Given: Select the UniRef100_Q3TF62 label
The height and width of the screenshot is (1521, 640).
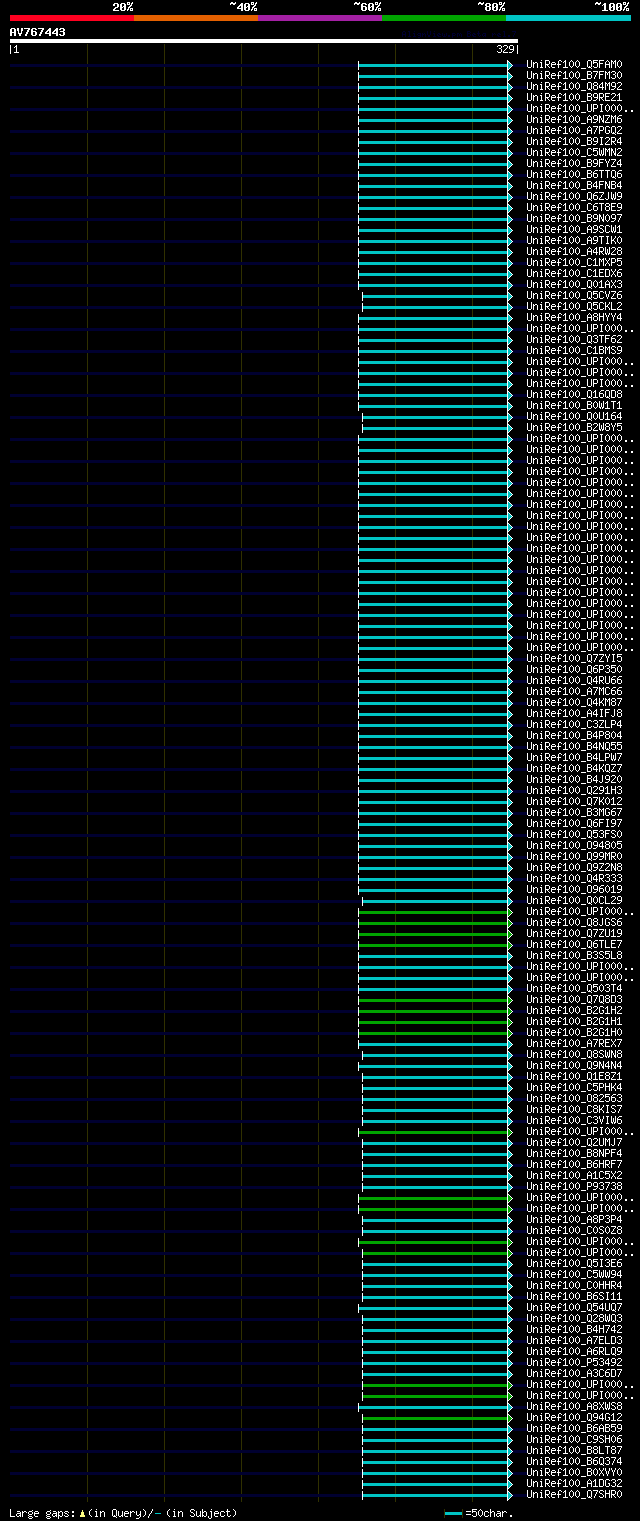Looking at the screenshot, I should (574, 340).
